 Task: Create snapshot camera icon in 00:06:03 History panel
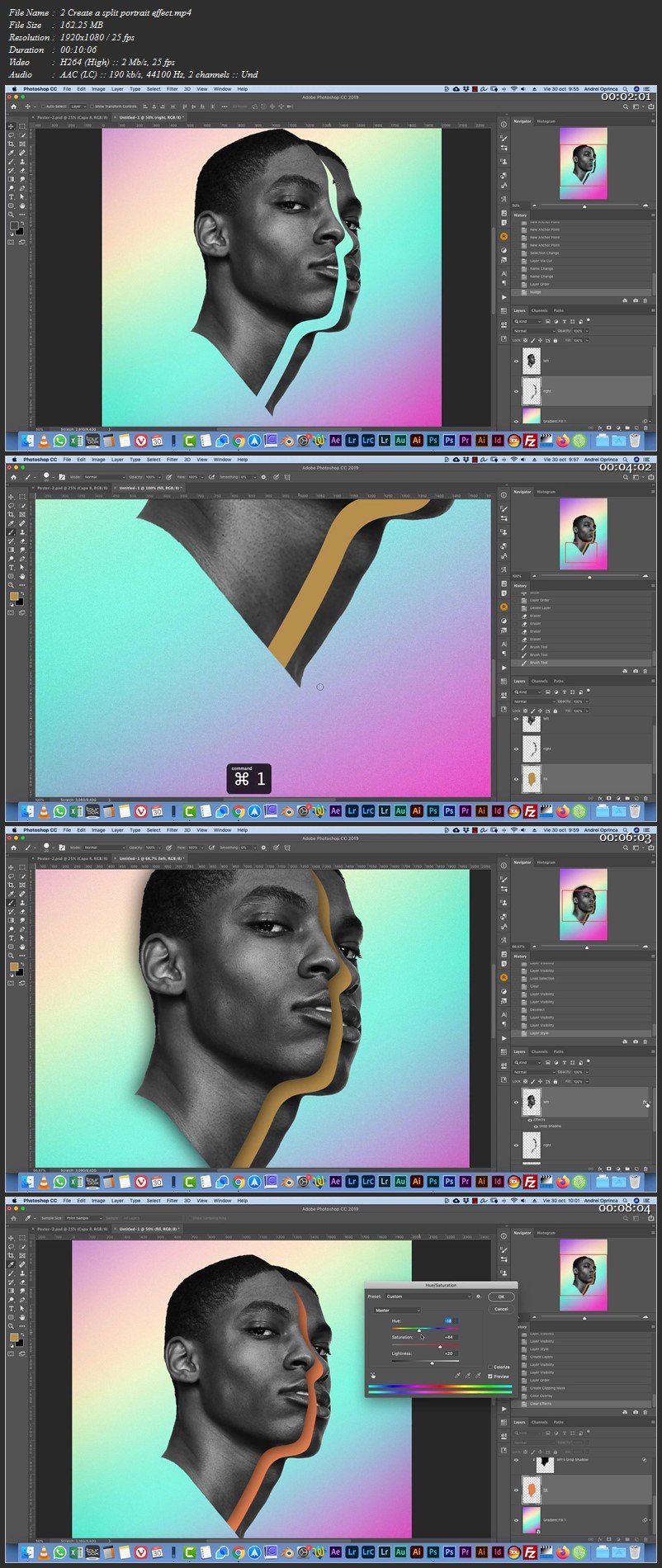coord(636,1041)
